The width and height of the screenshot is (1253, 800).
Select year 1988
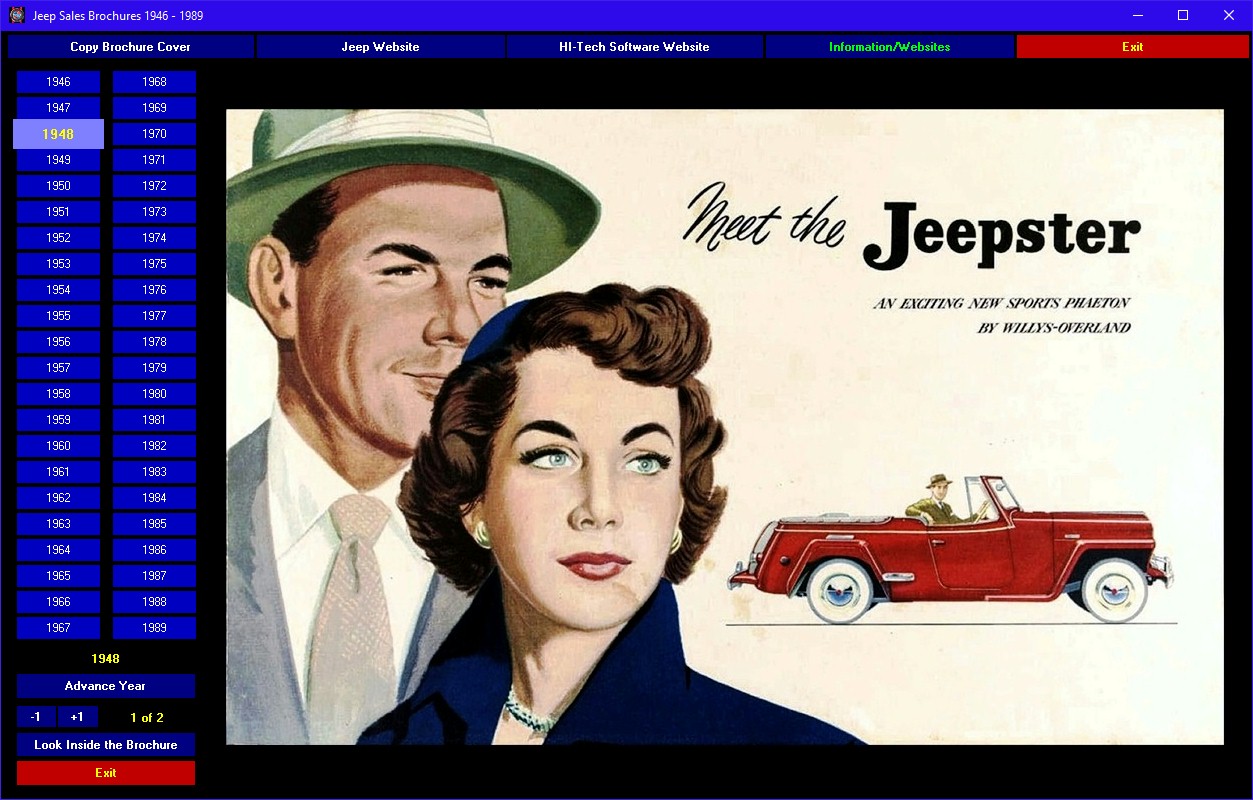[x=154, y=602]
